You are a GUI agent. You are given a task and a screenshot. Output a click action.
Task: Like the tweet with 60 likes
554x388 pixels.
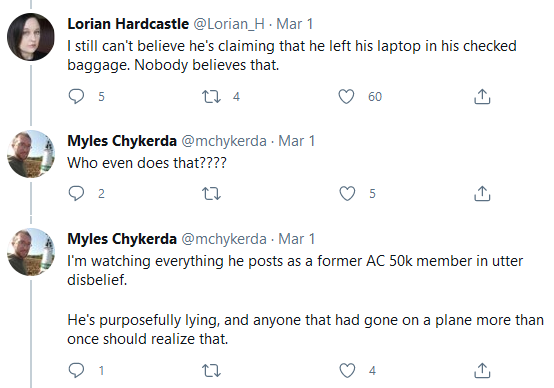[x=346, y=96]
